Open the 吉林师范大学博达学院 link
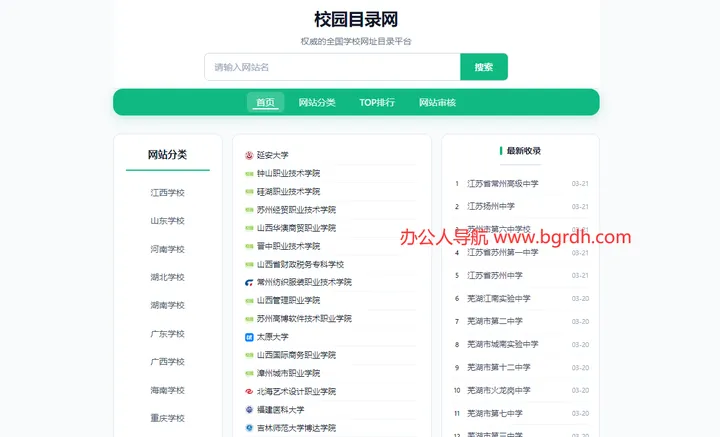The width and height of the screenshot is (720, 437). [x=296, y=428]
